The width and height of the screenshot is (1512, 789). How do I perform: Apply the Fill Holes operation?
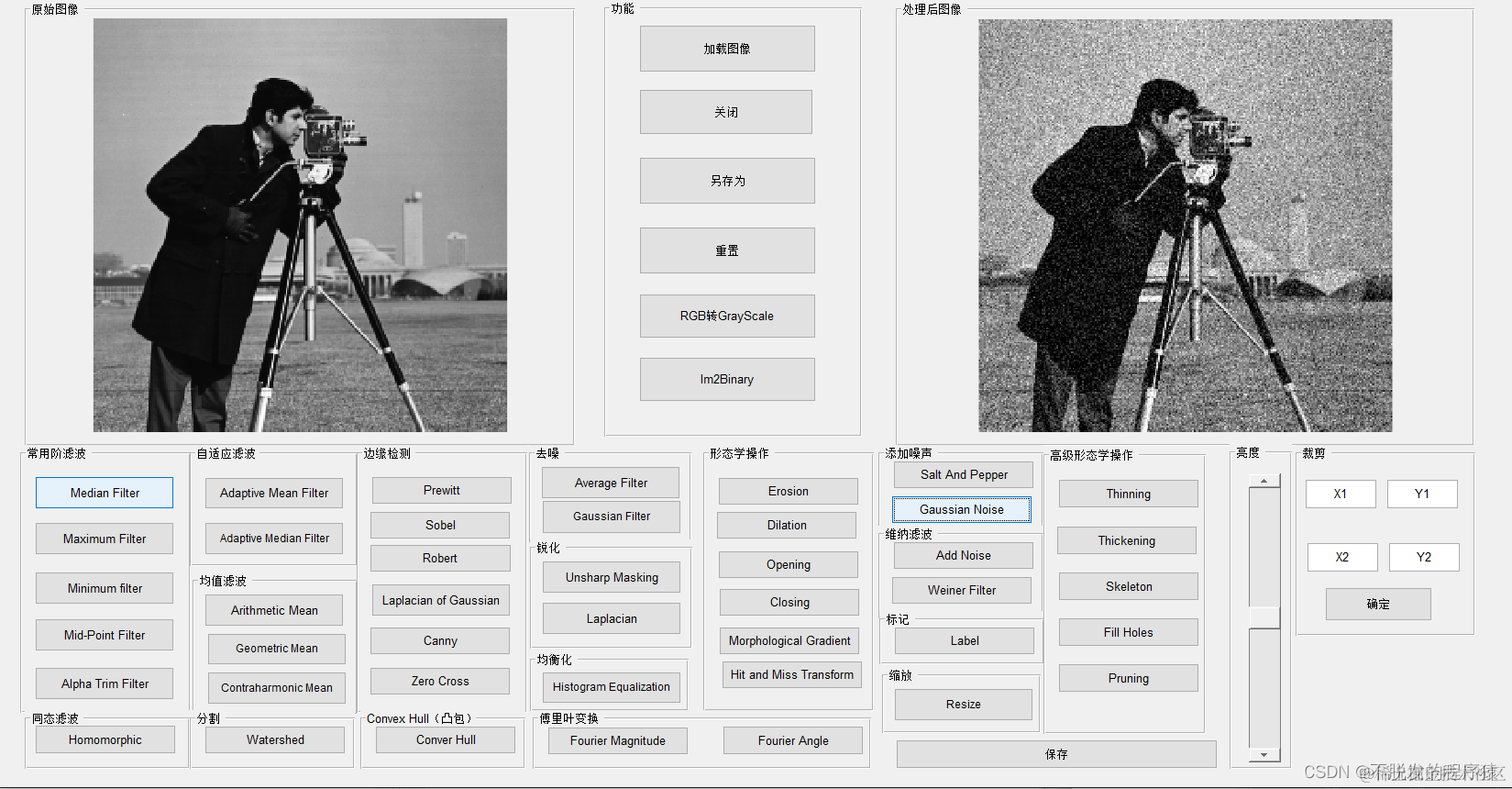(x=1129, y=632)
